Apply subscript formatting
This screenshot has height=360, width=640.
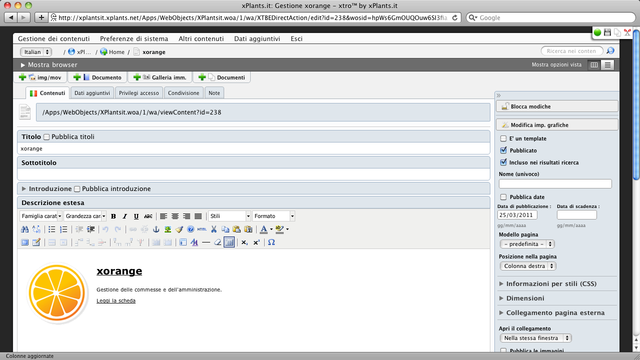click(244, 242)
